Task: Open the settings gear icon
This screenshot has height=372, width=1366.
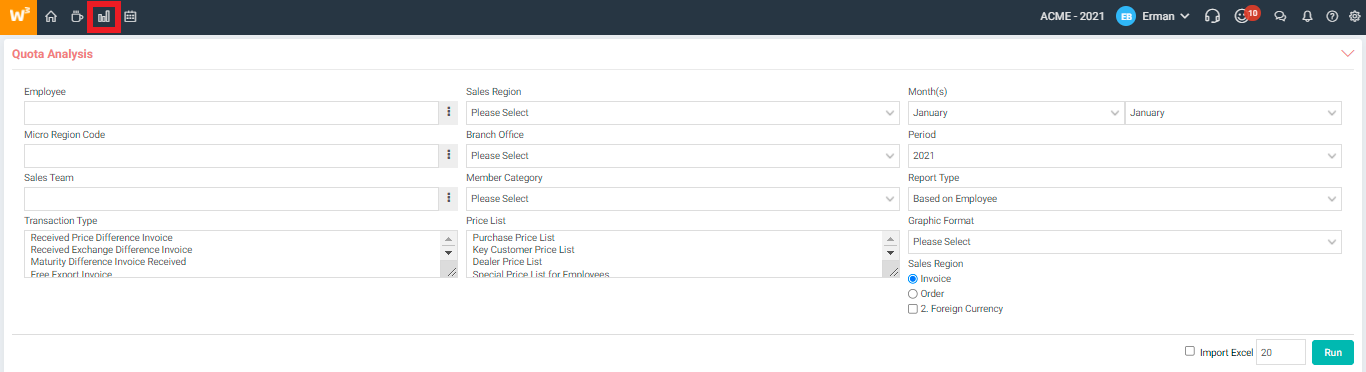Action: pyautogui.click(x=1355, y=16)
